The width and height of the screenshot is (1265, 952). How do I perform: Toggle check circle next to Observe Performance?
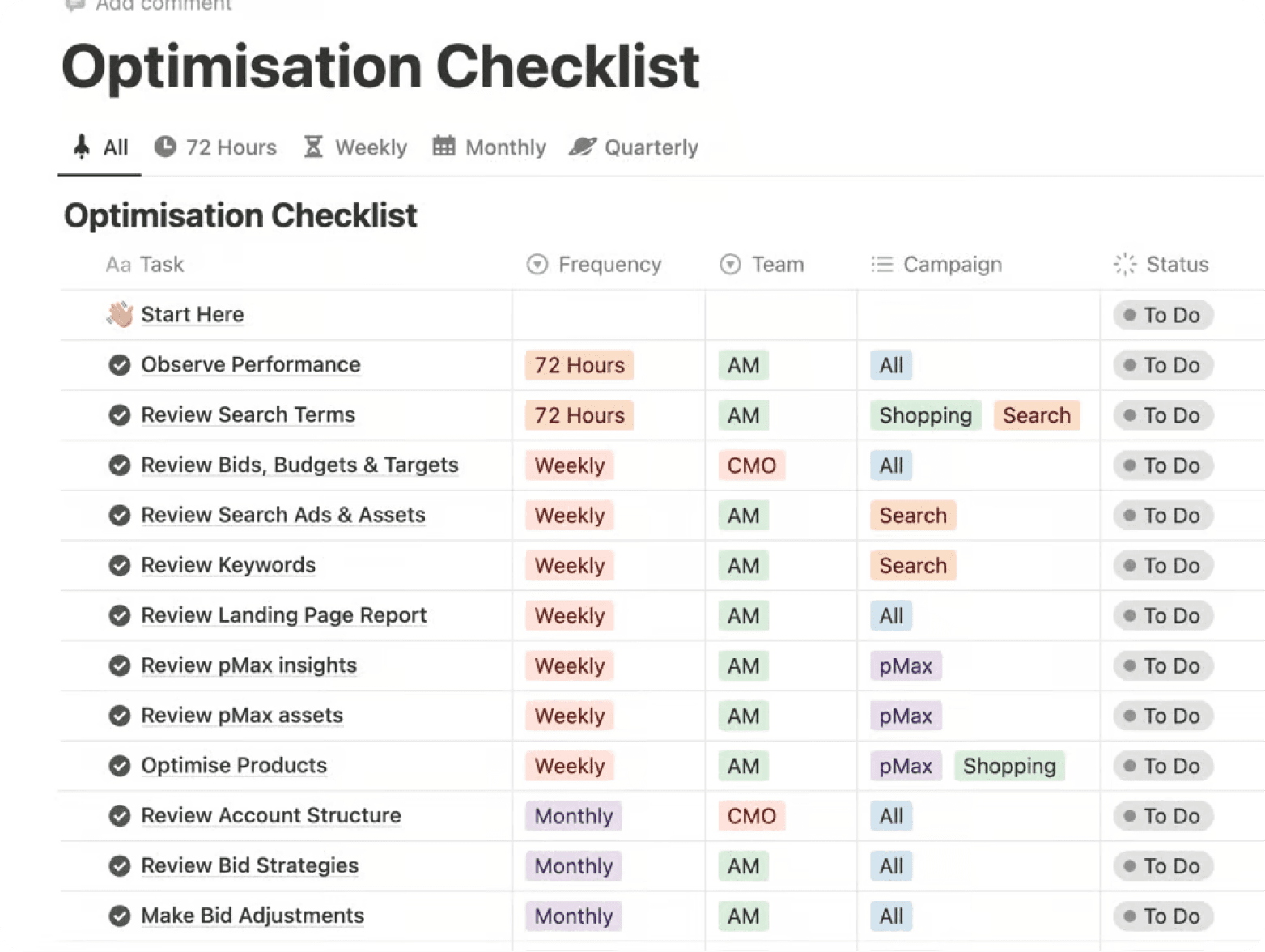coord(120,365)
